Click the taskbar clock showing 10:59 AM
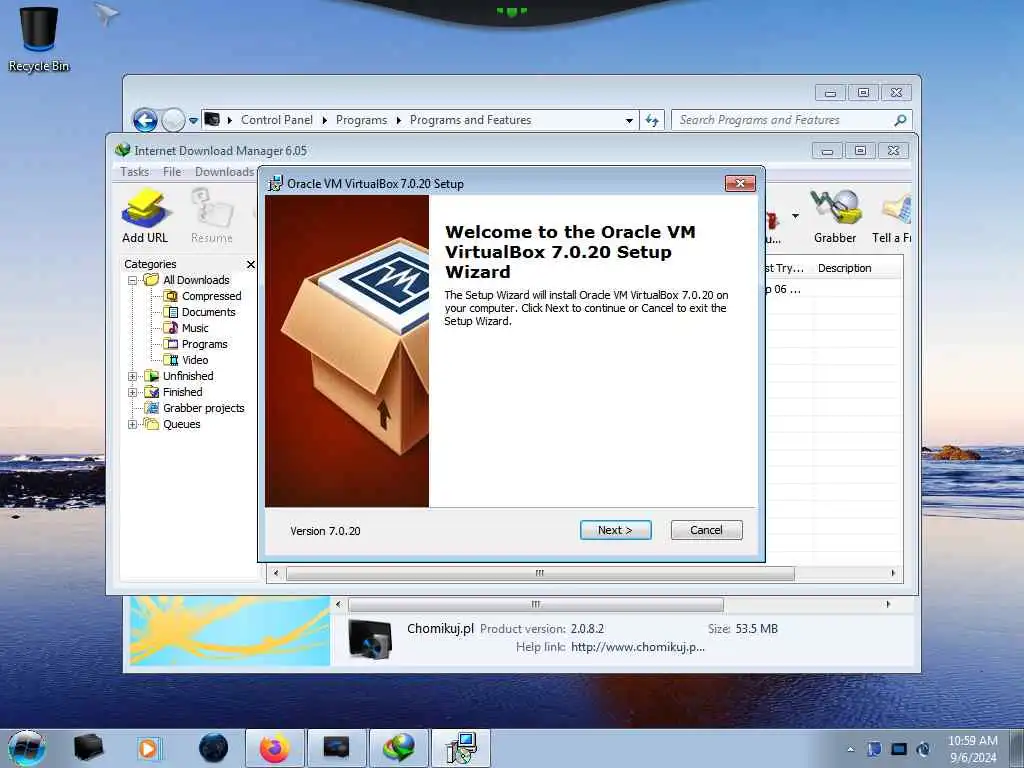The height and width of the screenshot is (768, 1024). [x=973, y=749]
